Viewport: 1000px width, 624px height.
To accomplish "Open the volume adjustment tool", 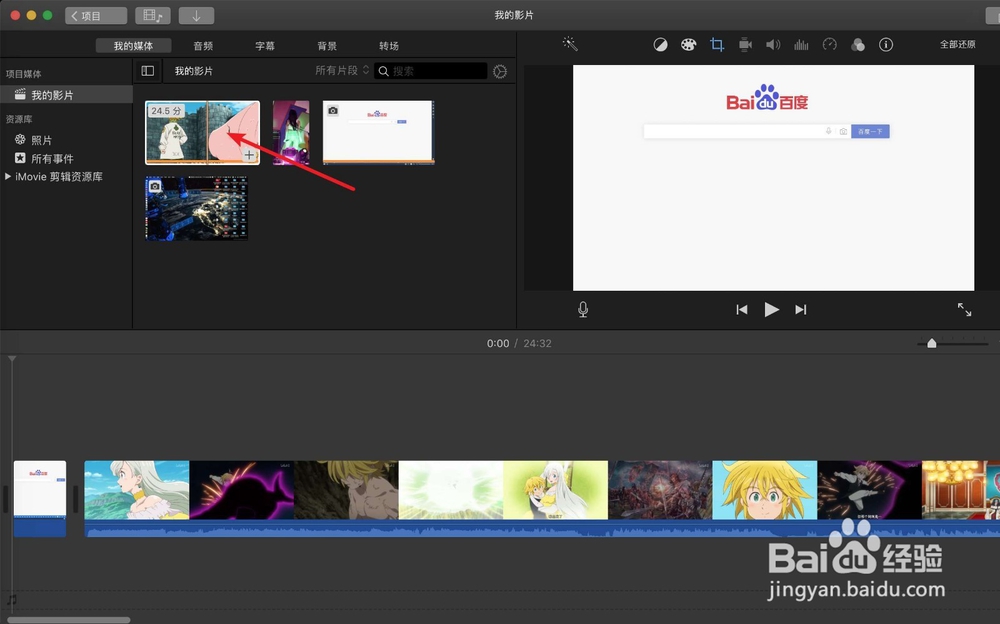I will (x=773, y=45).
